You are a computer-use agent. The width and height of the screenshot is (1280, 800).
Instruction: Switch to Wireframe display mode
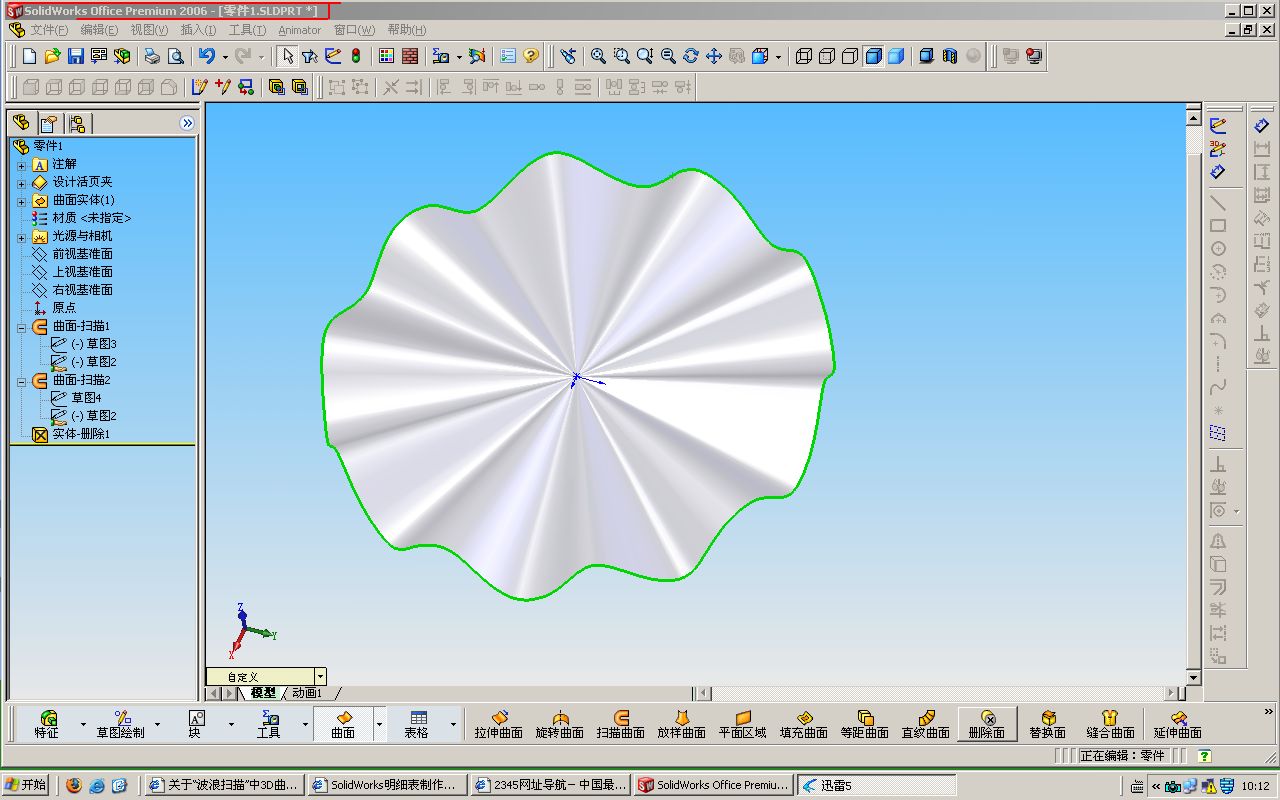pos(804,57)
